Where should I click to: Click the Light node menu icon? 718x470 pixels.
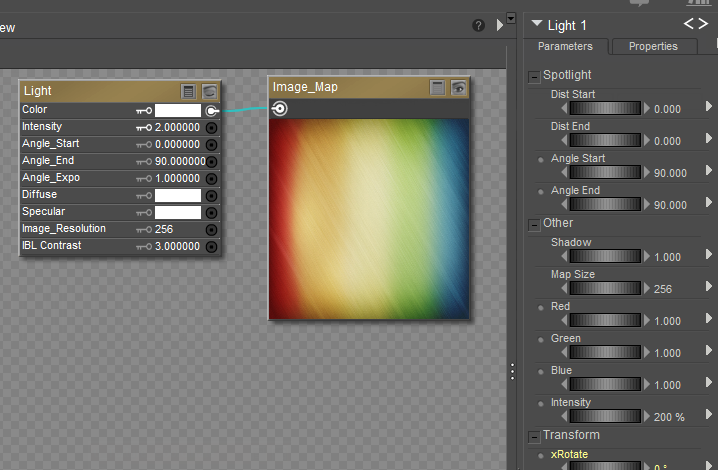189,91
